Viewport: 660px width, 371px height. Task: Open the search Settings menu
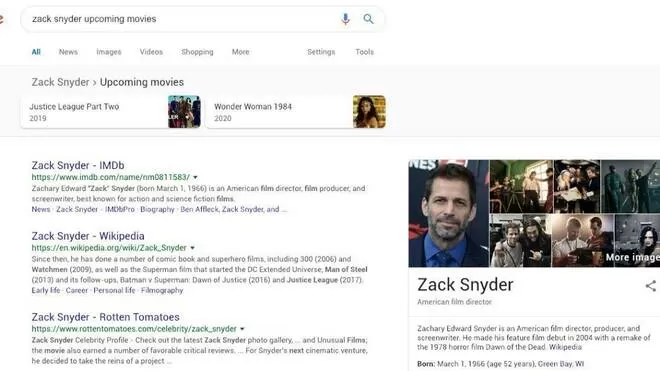coord(321,52)
